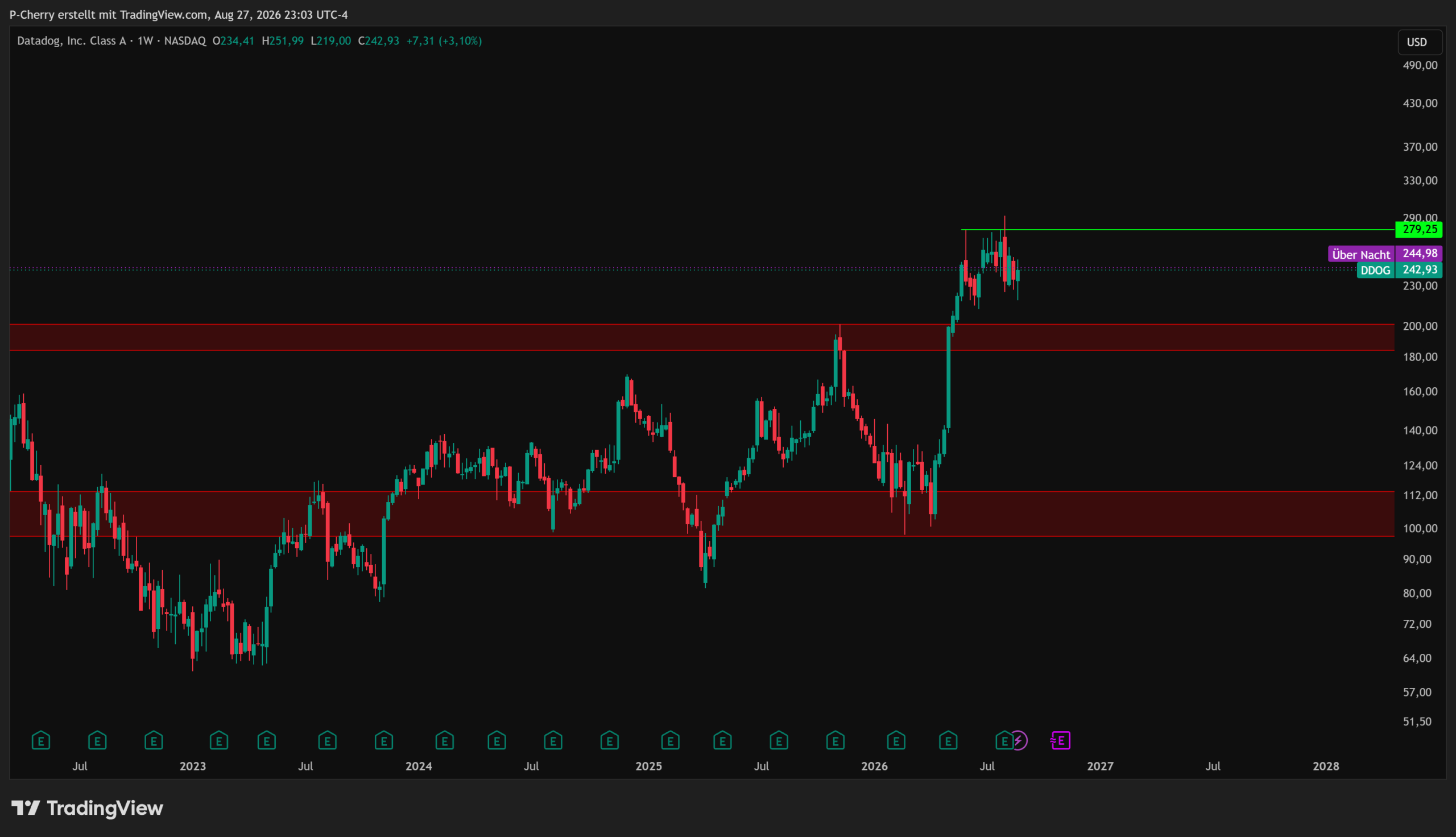The width and height of the screenshot is (1456, 837).
Task: Click the February 2023 earnings marker
Action: tap(219, 740)
